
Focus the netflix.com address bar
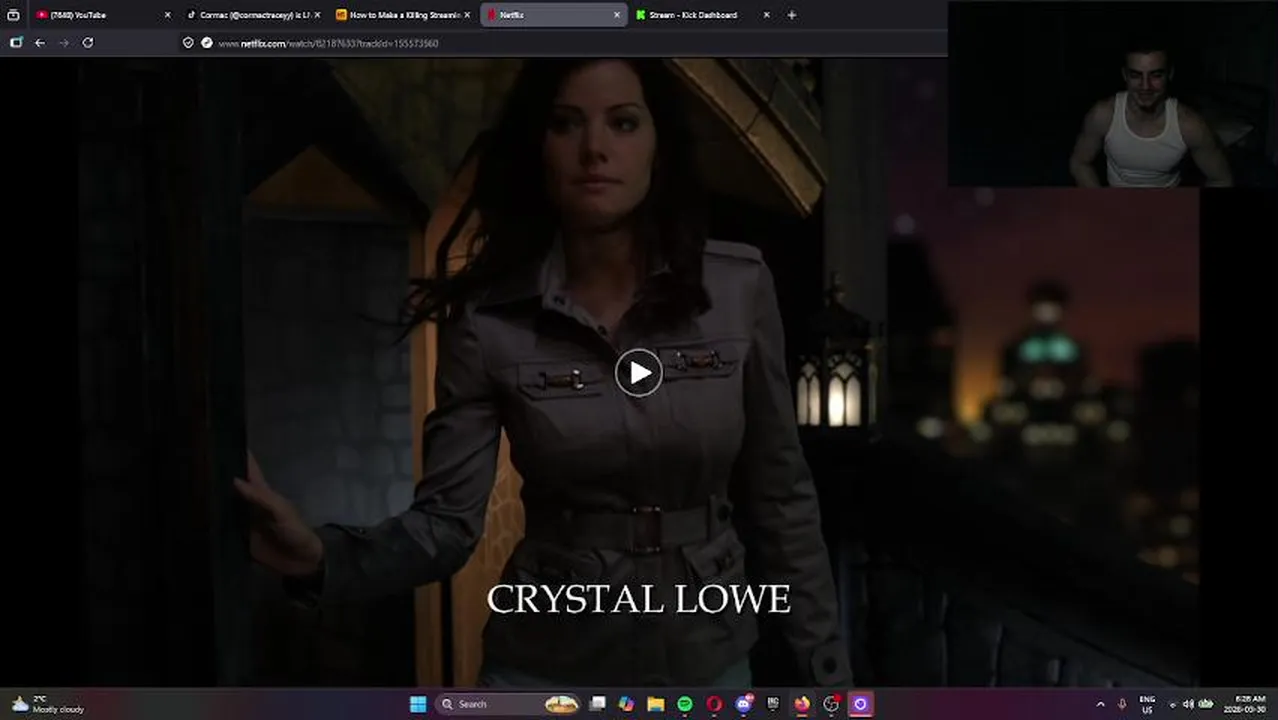pyautogui.click(x=560, y=43)
